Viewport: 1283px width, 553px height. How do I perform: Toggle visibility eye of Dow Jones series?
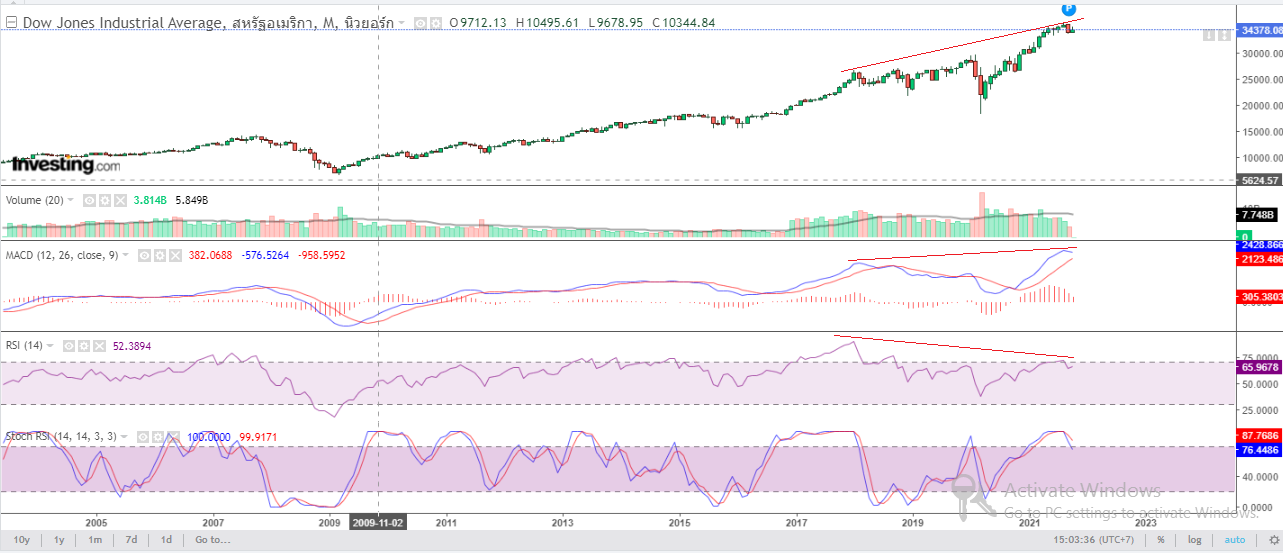tap(421, 22)
